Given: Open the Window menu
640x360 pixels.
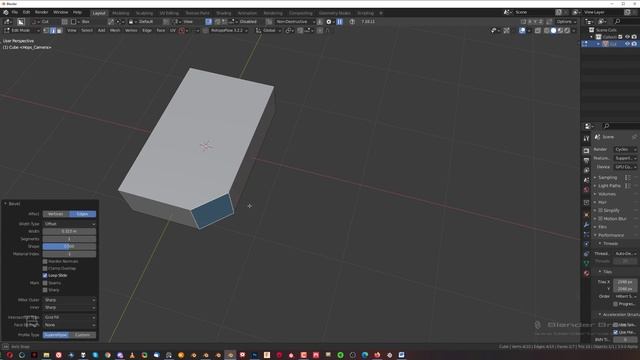Looking at the screenshot, I should (60, 13).
